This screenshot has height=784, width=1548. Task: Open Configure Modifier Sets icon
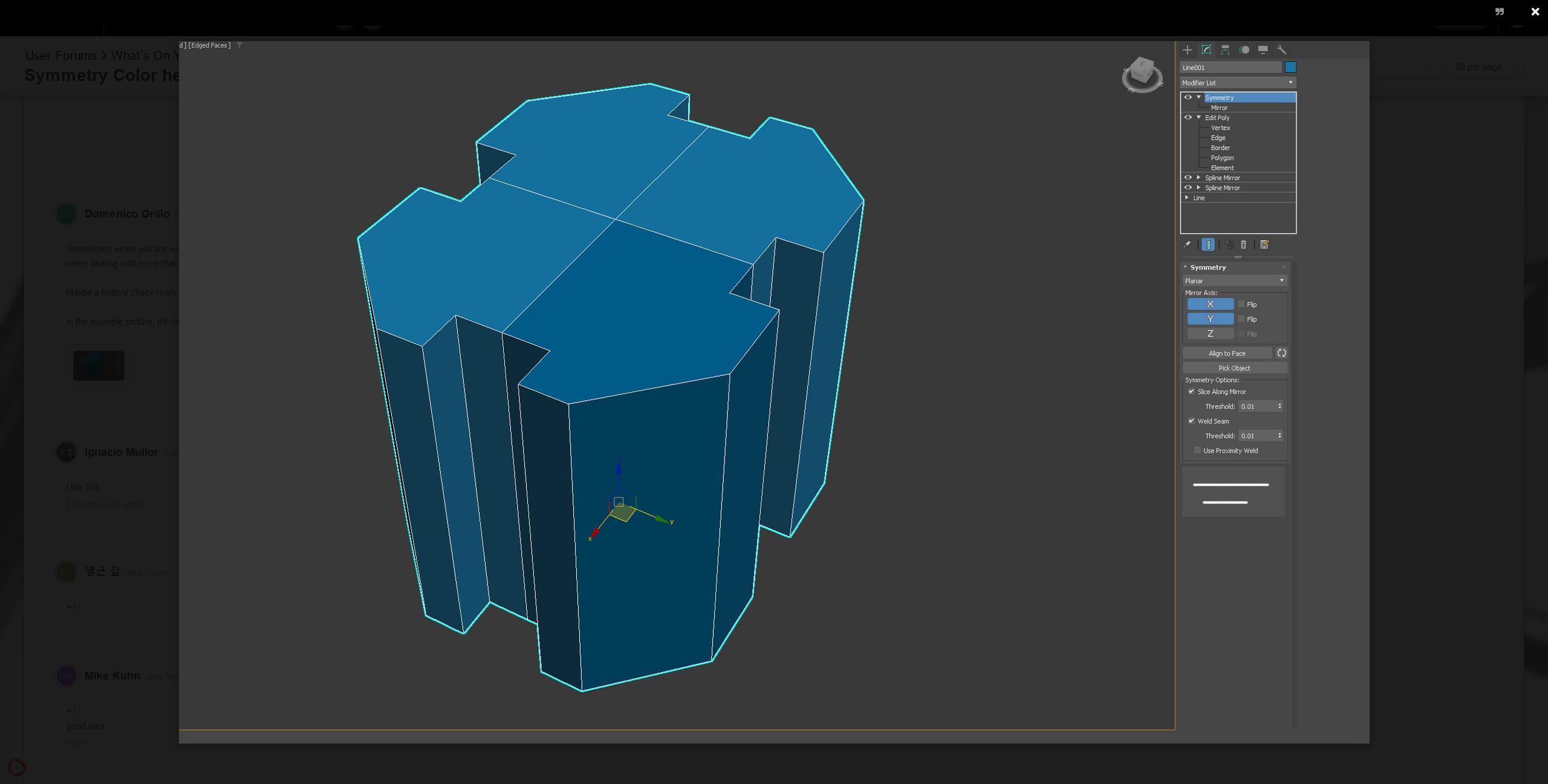click(x=1264, y=244)
